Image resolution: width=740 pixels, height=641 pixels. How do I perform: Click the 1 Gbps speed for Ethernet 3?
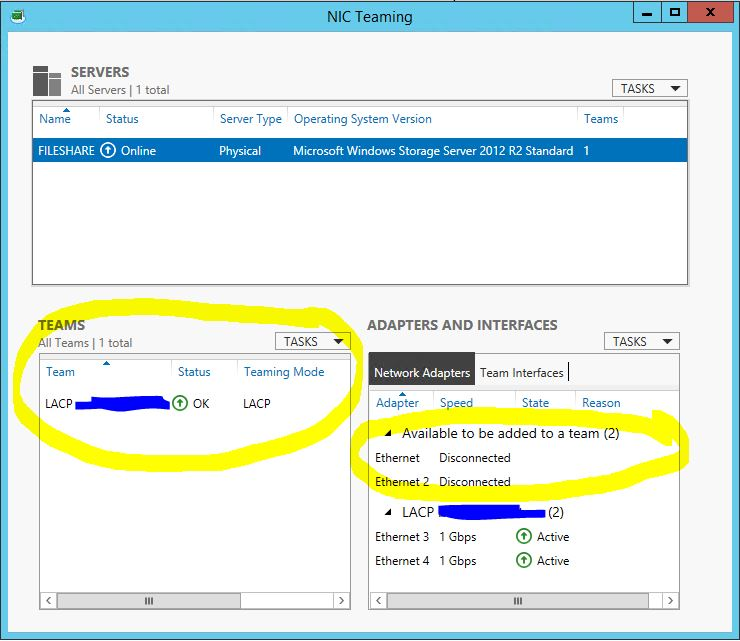458,537
